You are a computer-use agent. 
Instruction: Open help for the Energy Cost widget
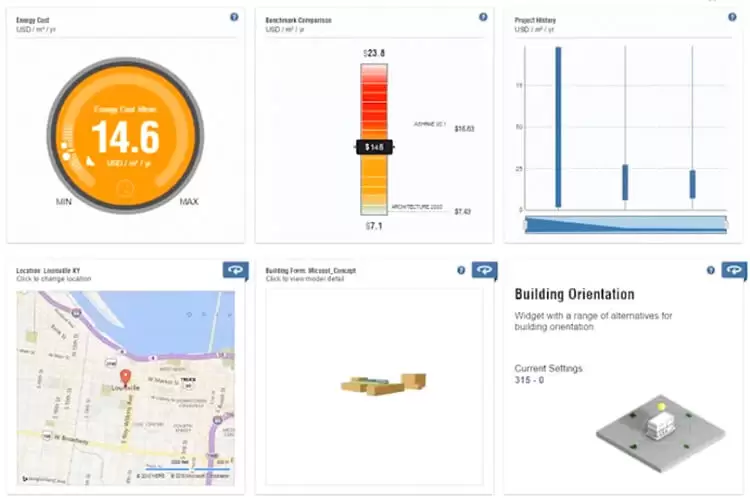click(x=234, y=17)
